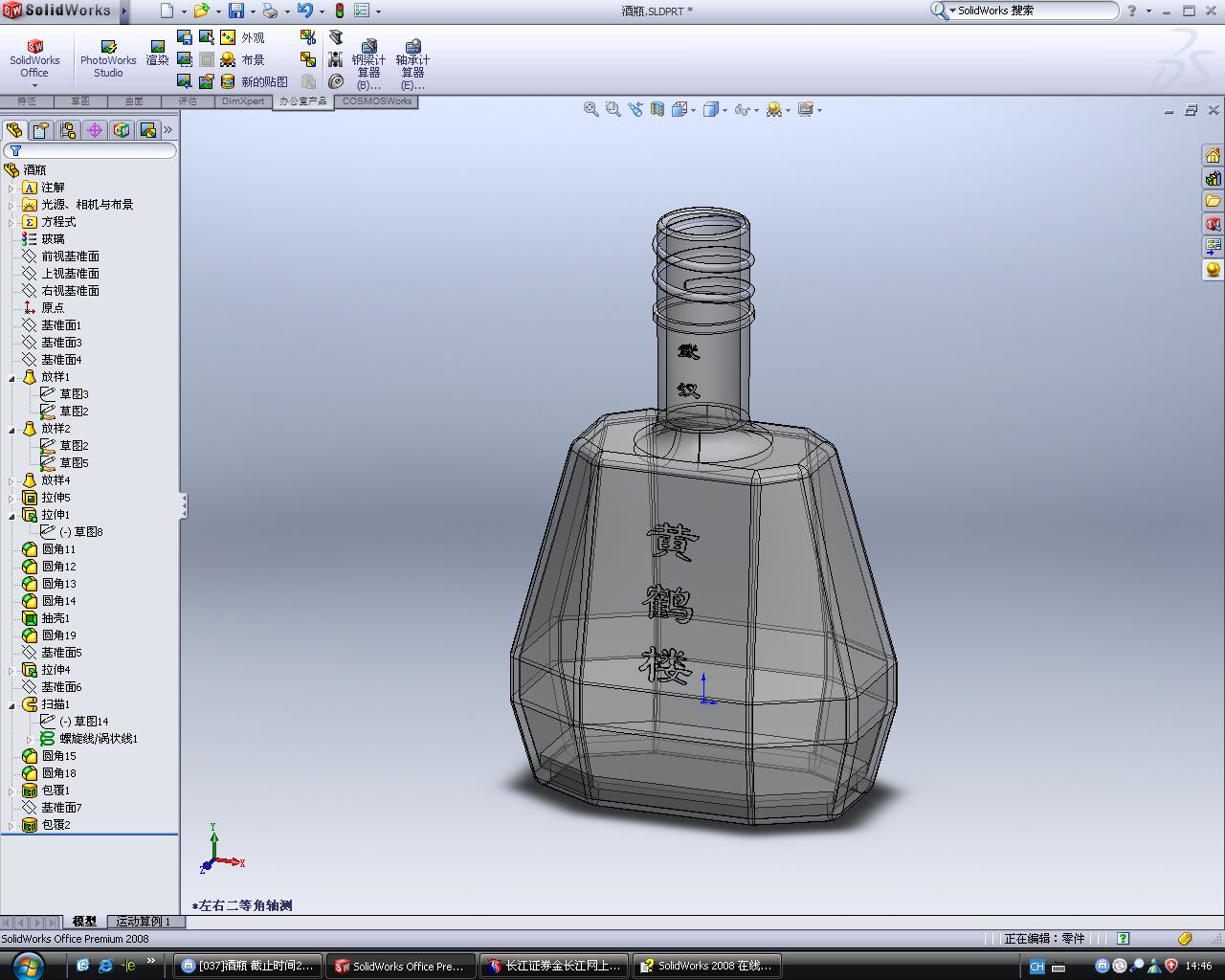Open the Options checklist icon
Image resolution: width=1225 pixels, height=980 pixels.
point(362,11)
